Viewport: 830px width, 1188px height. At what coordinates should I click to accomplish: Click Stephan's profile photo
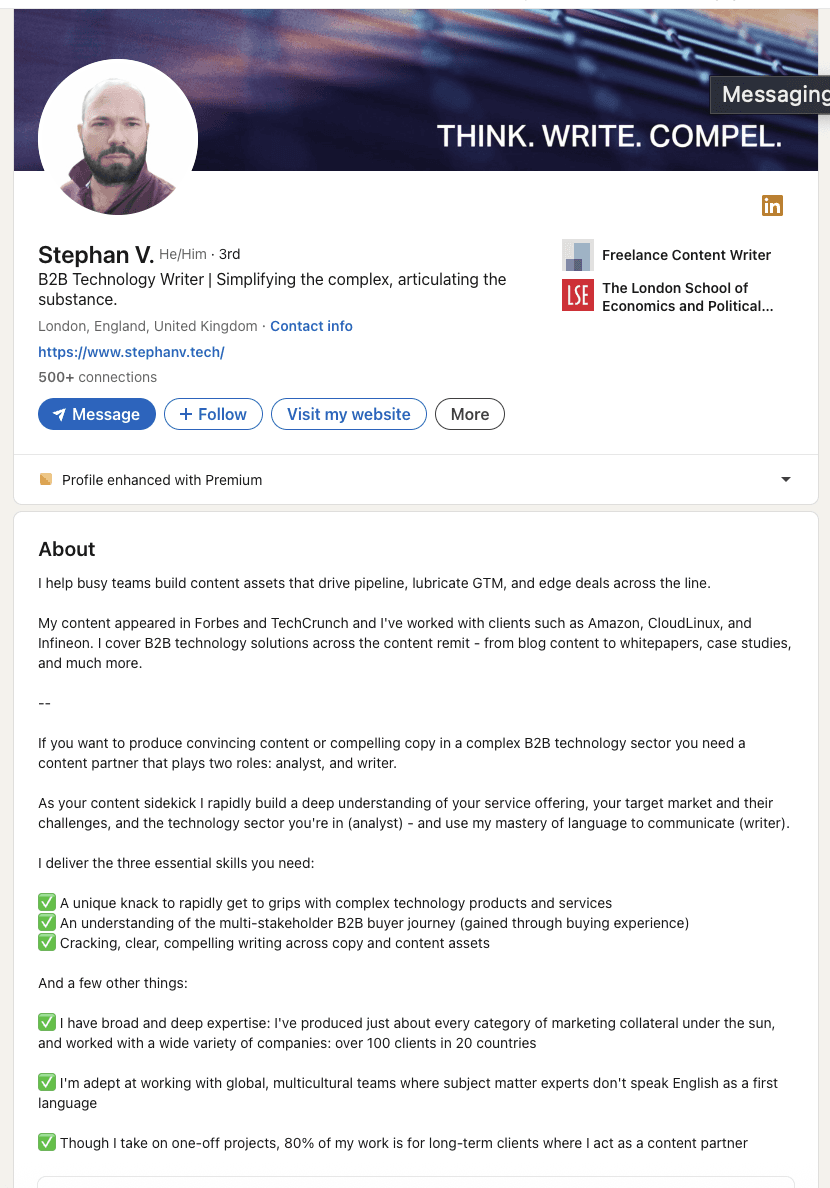coord(117,137)
